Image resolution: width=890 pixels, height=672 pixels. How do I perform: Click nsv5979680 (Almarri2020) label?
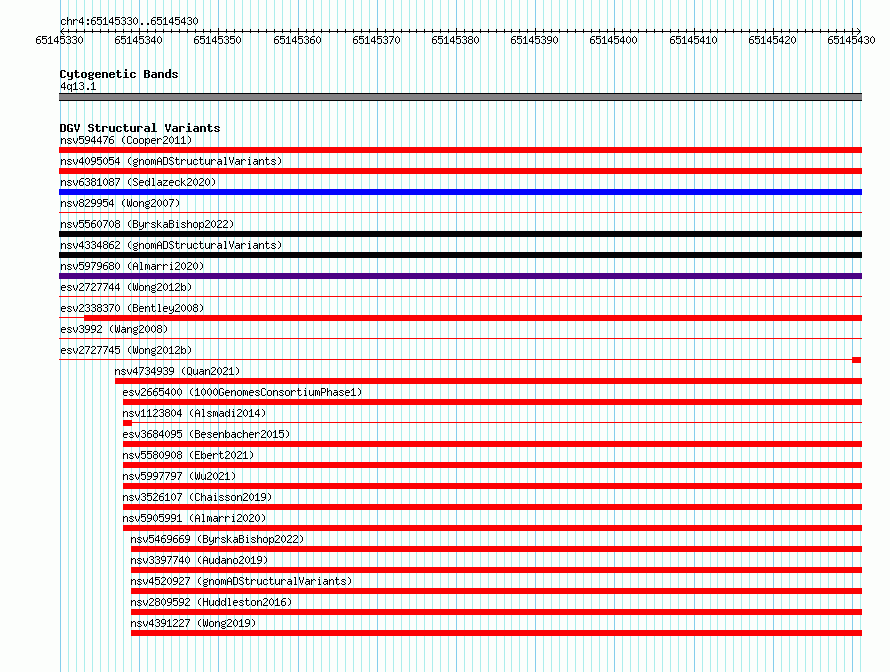132,266
